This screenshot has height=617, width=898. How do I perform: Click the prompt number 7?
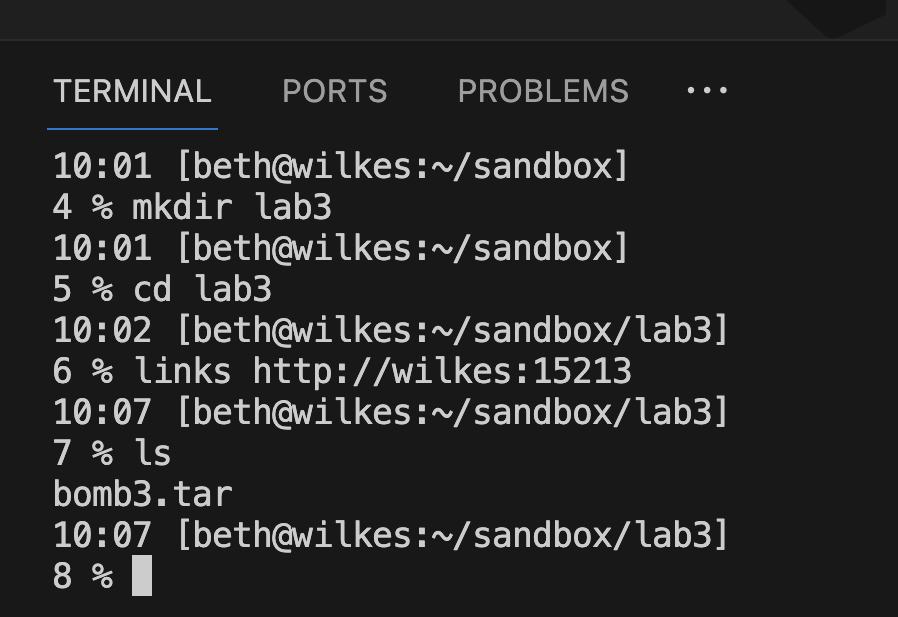tap(63, 454)
